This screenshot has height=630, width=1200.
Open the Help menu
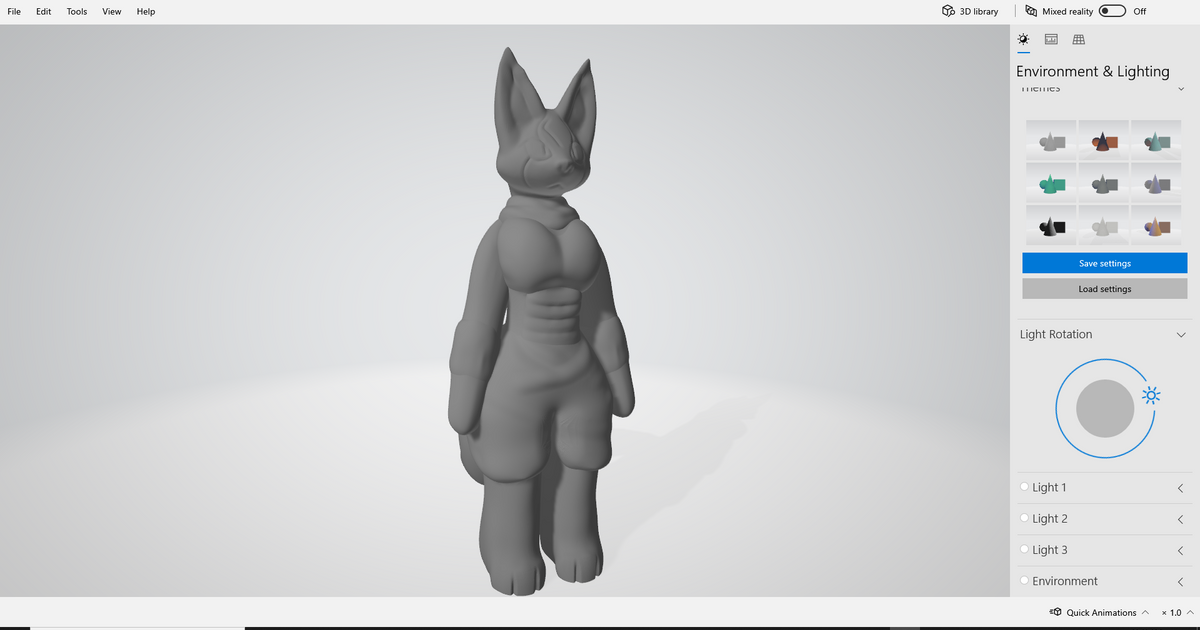(x=146, y=11)
